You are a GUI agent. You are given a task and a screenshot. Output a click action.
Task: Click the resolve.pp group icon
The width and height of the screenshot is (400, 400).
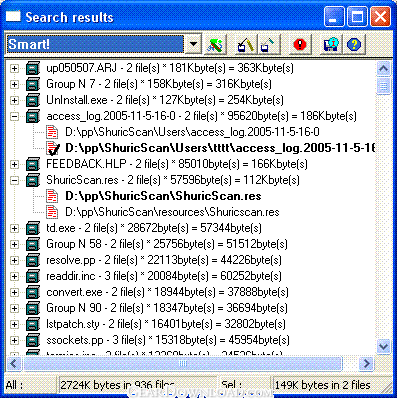33,260
